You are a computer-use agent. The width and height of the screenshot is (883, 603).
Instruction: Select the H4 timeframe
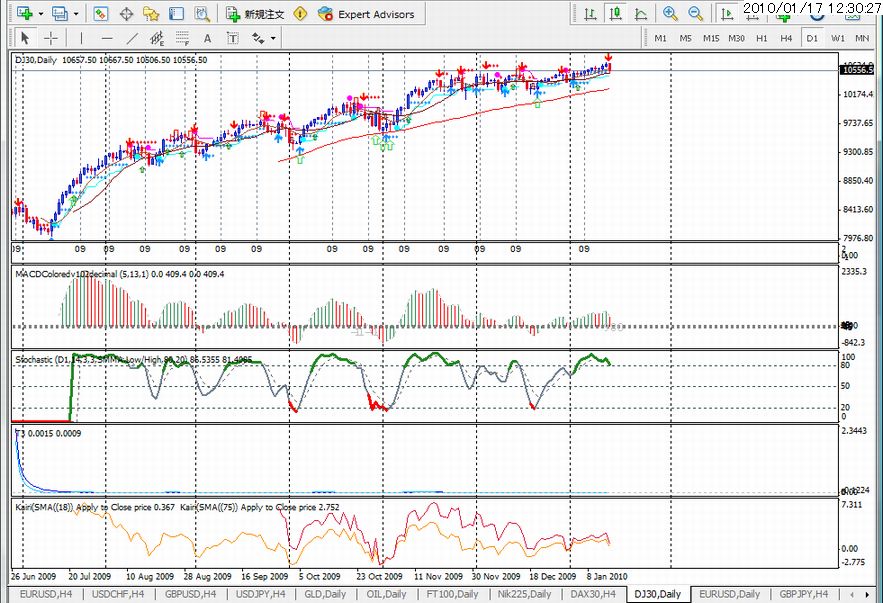click(x=787, y=38)
